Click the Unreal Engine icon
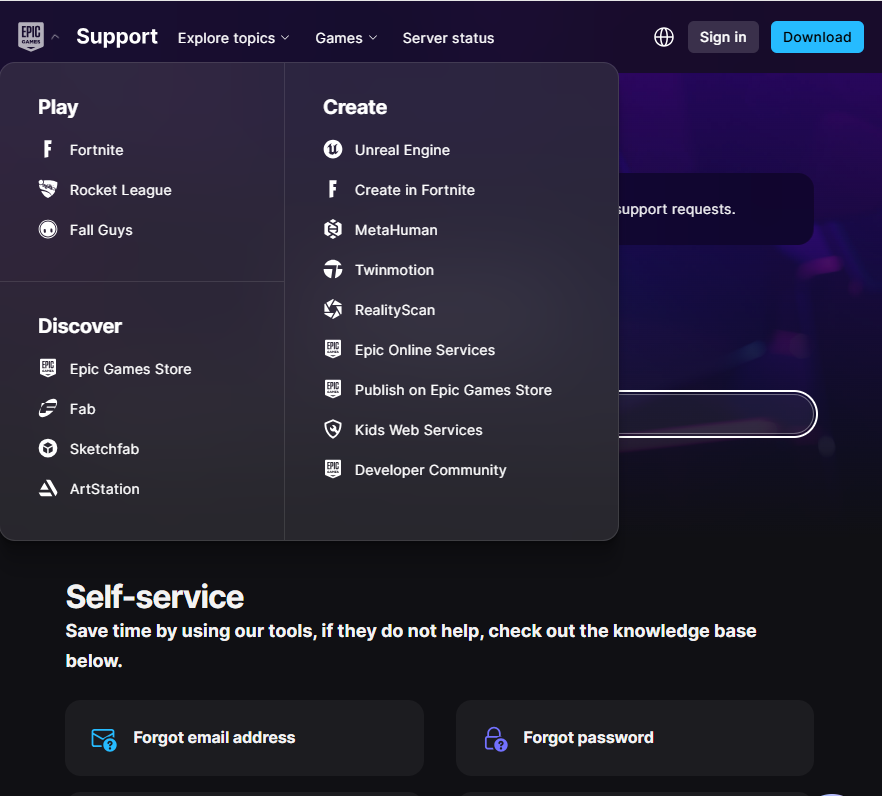Viewport: 882px width, 796px height. [x=333, y=149]
